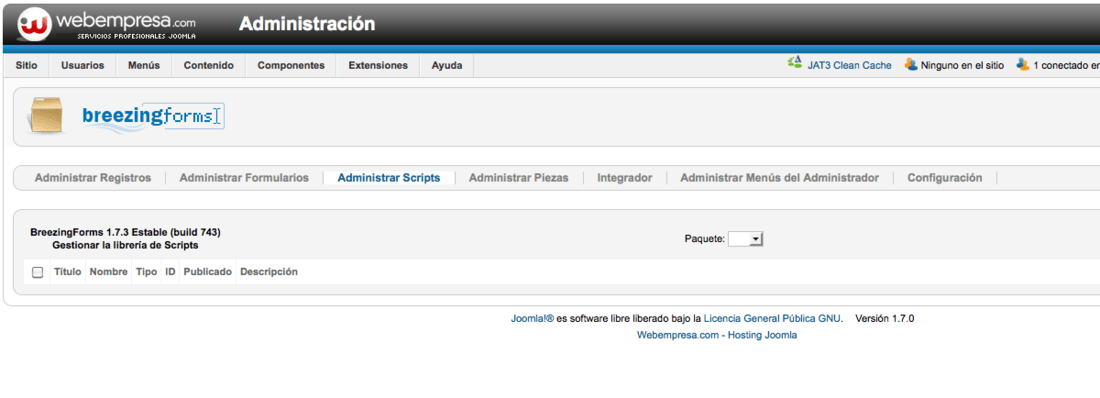Open the Componentes menu
The height and width of the screenshot is (398, 1100).
[291, 65]
